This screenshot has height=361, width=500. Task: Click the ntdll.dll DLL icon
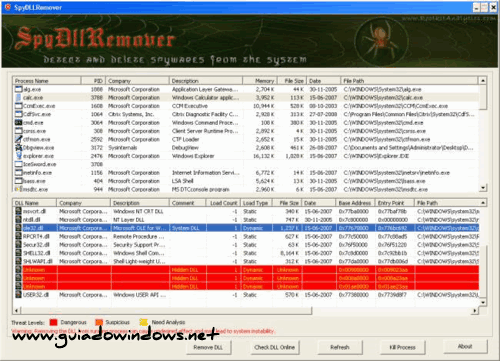[x=18, y=220]
